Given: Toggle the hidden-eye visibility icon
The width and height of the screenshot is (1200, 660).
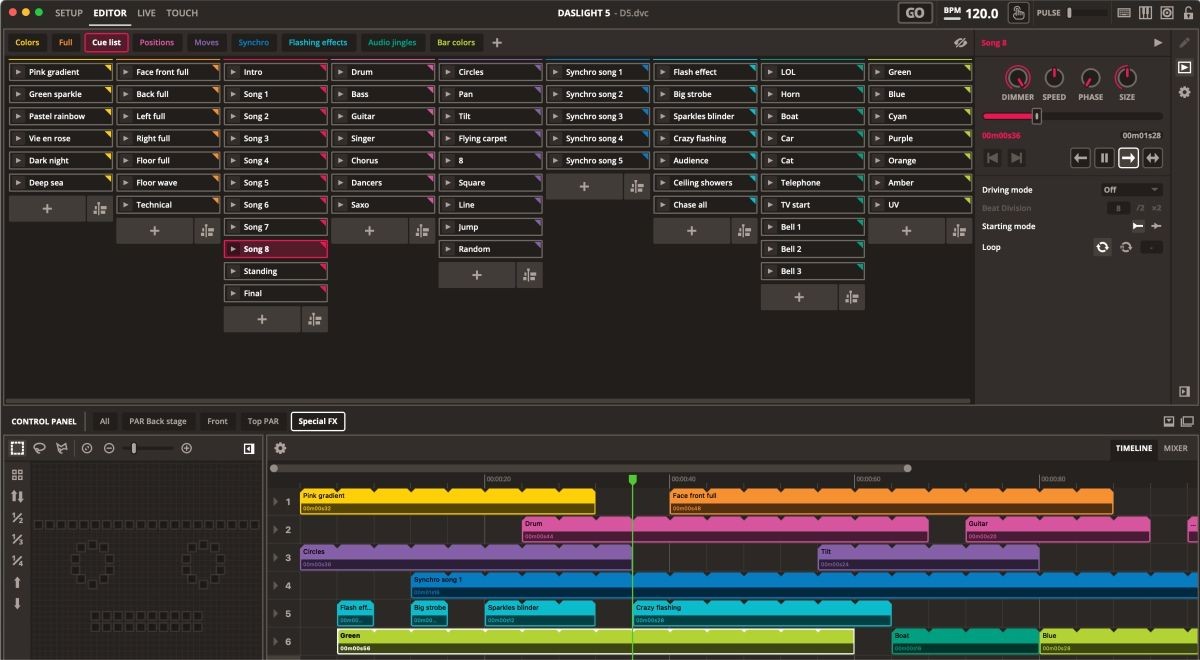Looking at the screenshot, I should coord(961,43).
